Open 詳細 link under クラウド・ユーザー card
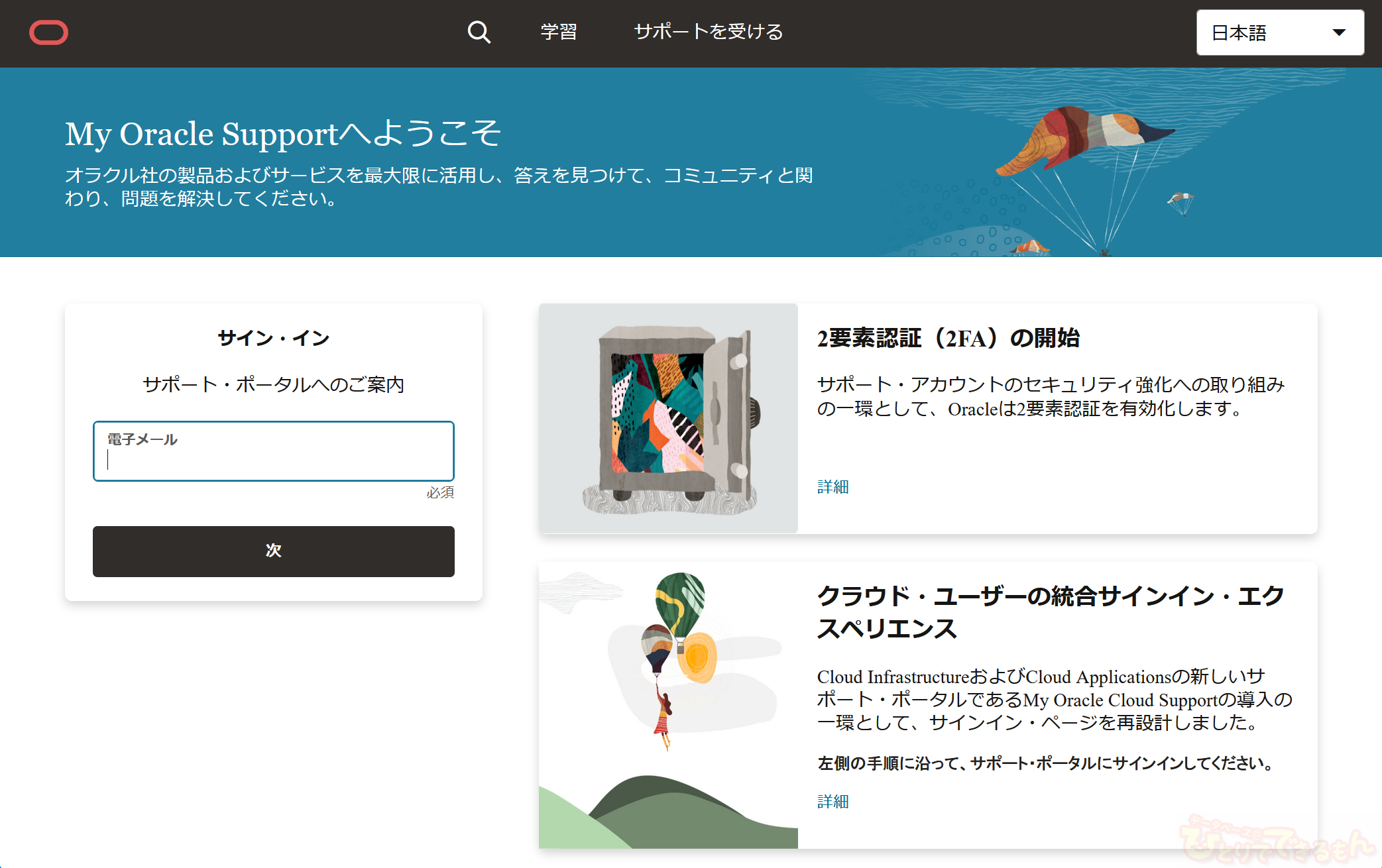1382x868 pixels. (x=833, y=802)
